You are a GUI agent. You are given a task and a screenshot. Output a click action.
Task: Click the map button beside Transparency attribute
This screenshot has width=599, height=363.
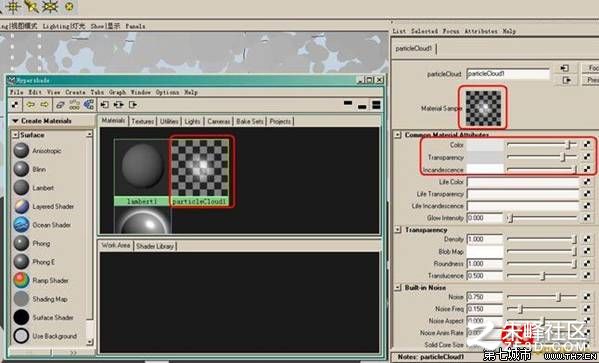pyautogui.click(x=587, y=157)
